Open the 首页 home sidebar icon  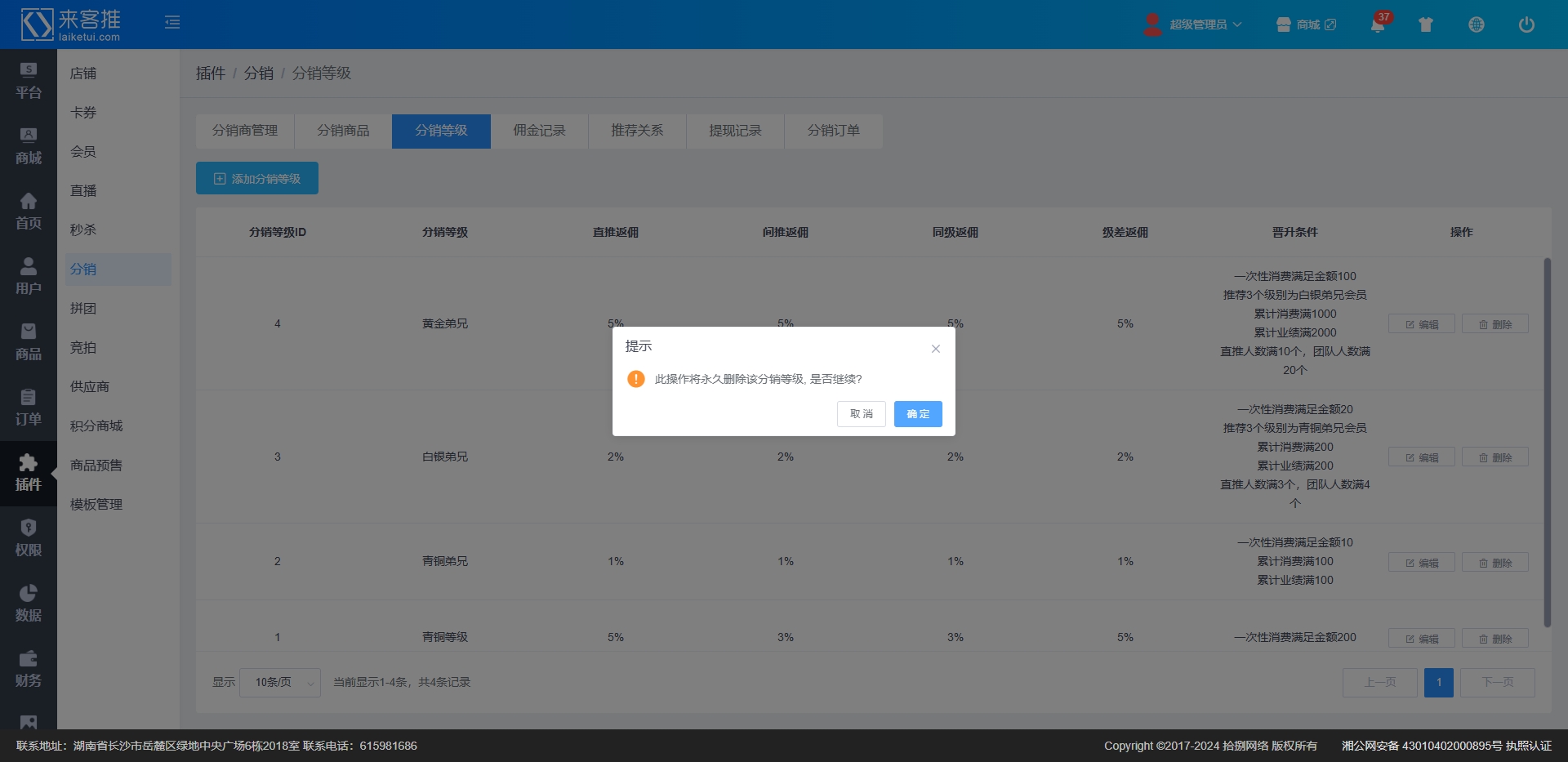pos(29,212)
